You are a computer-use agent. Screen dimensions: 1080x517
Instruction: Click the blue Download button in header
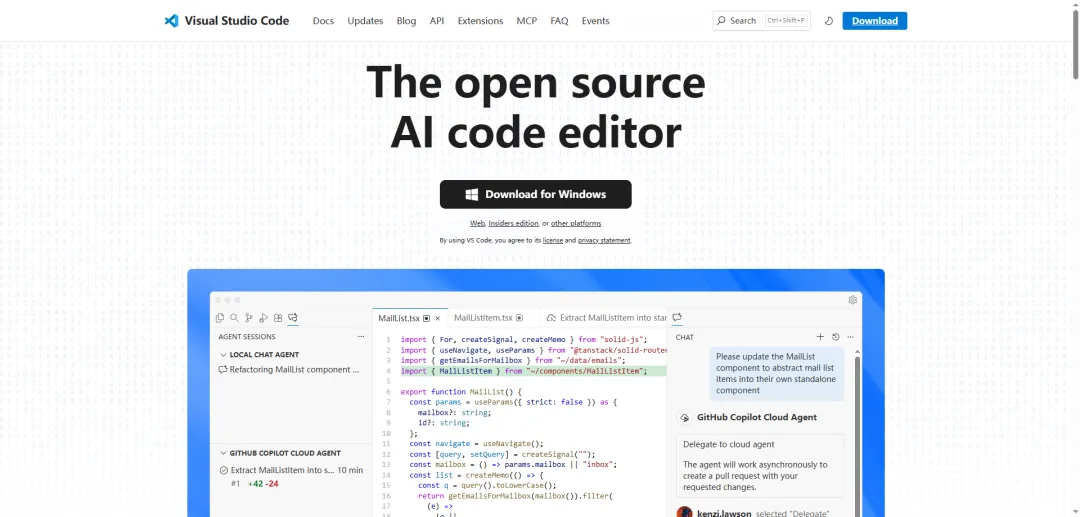874,21
